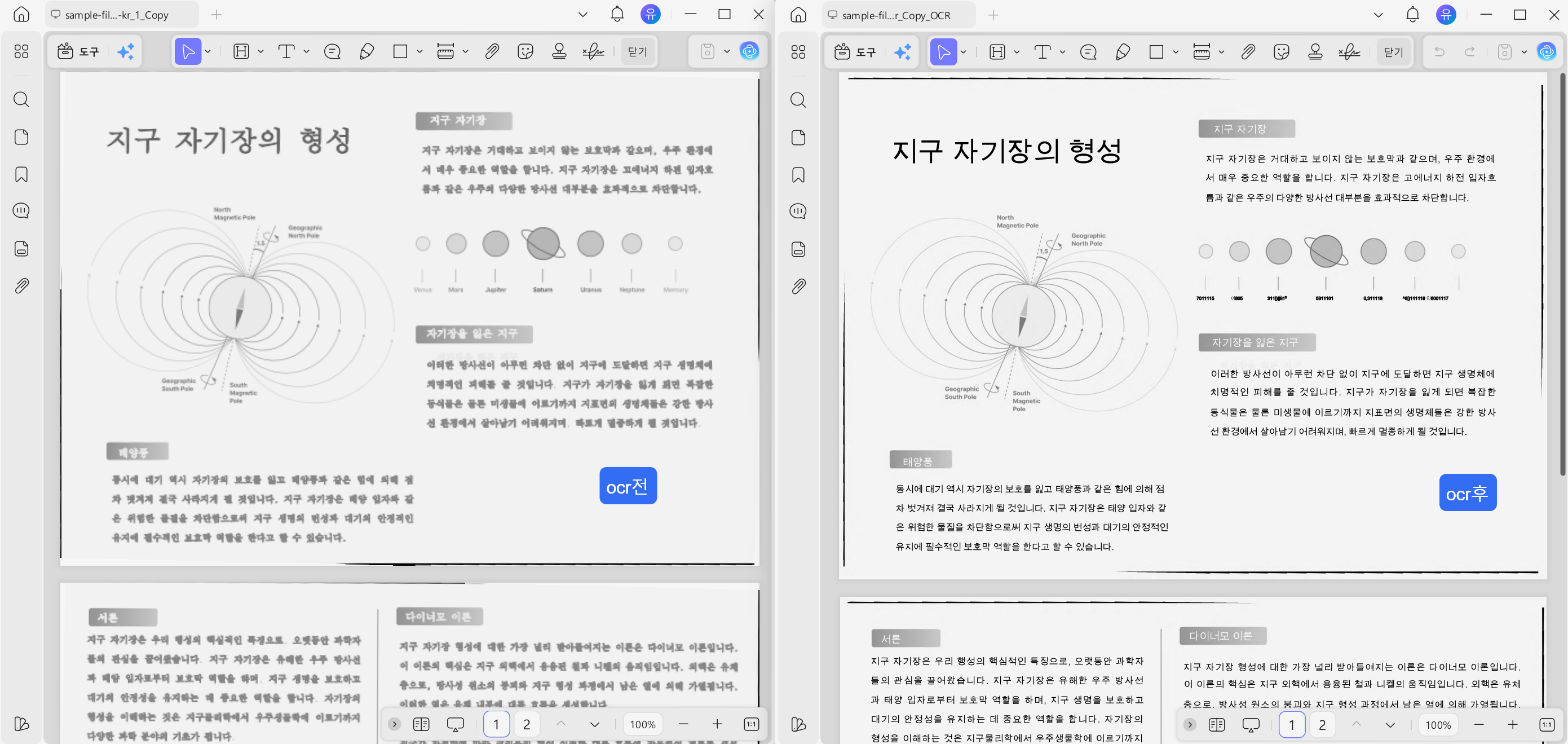The width and height of the screenshot is (1568, 744).
Task: Select the stamp tool in right OCR window
Action: [1315, 52]
